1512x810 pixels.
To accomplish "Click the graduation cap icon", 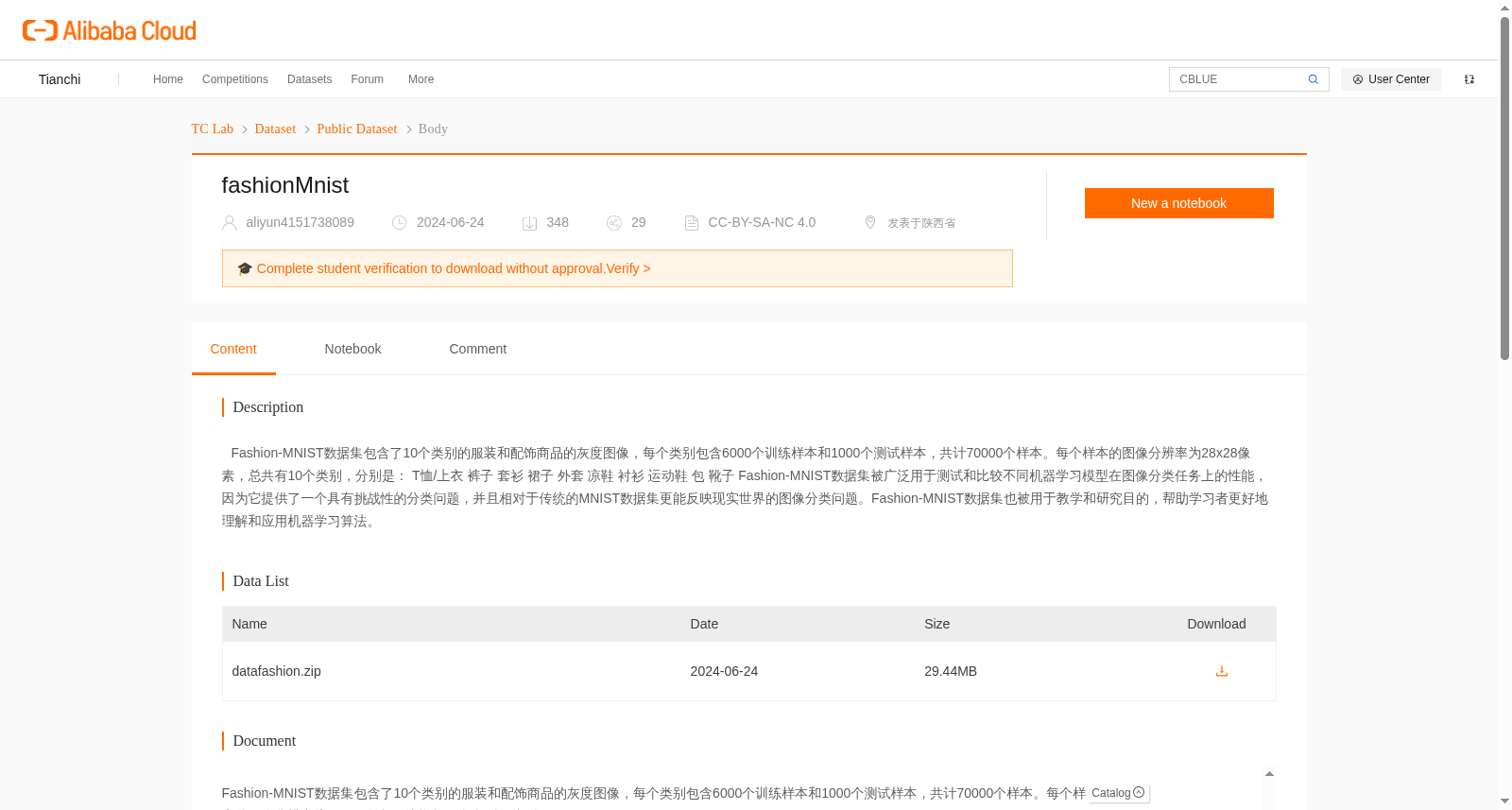I will pyautogui.click(x=245, y=268).
